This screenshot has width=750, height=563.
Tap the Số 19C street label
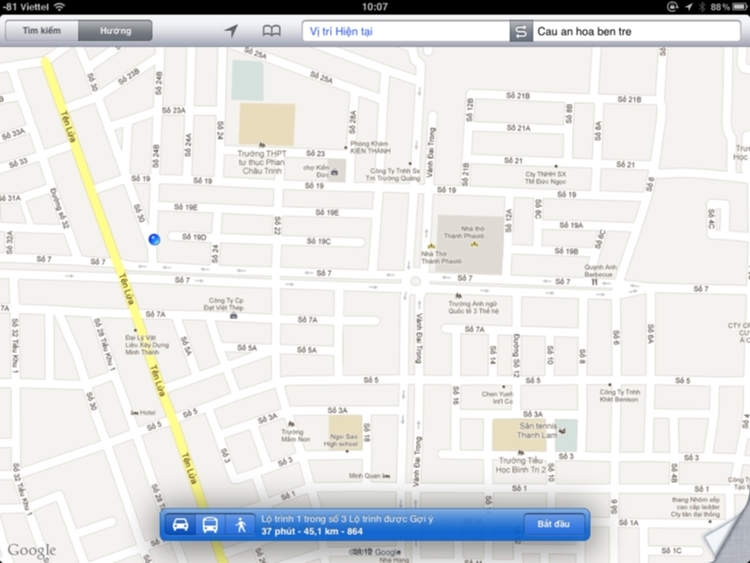coord(319,241)
